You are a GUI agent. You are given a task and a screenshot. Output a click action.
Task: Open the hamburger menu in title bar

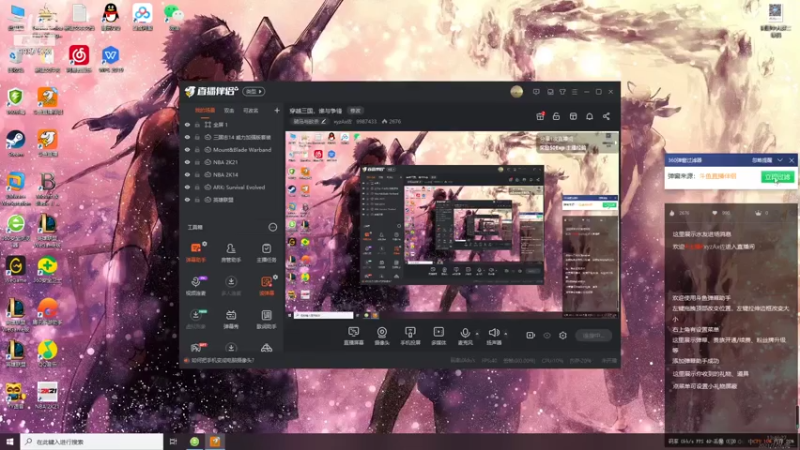574,92
